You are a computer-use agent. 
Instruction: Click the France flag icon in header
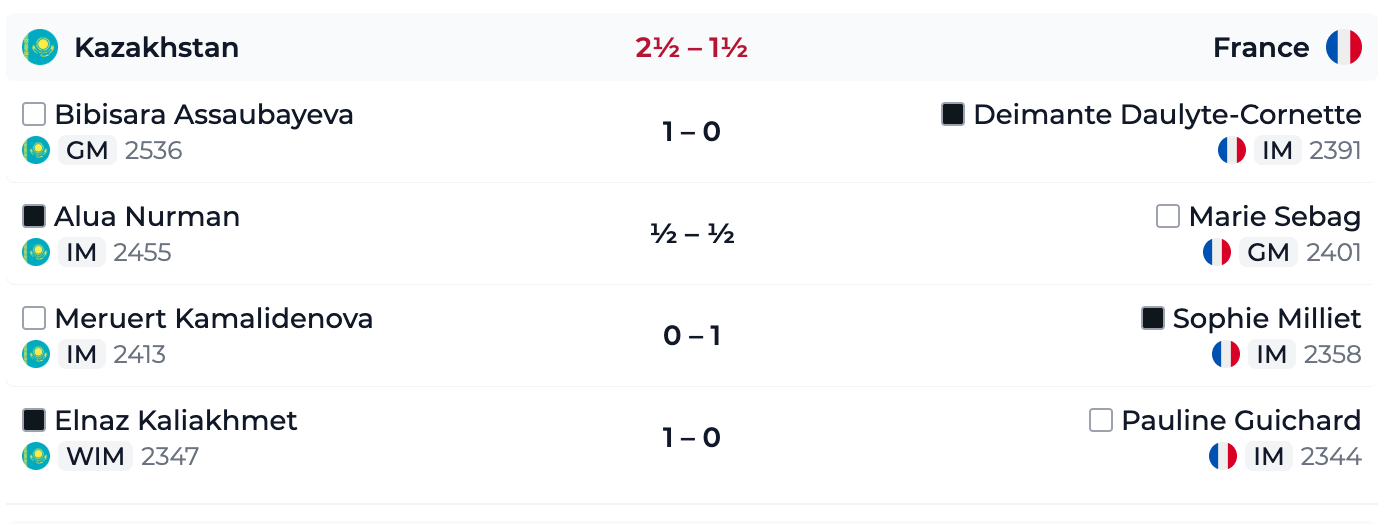[x=1344, y=47]
